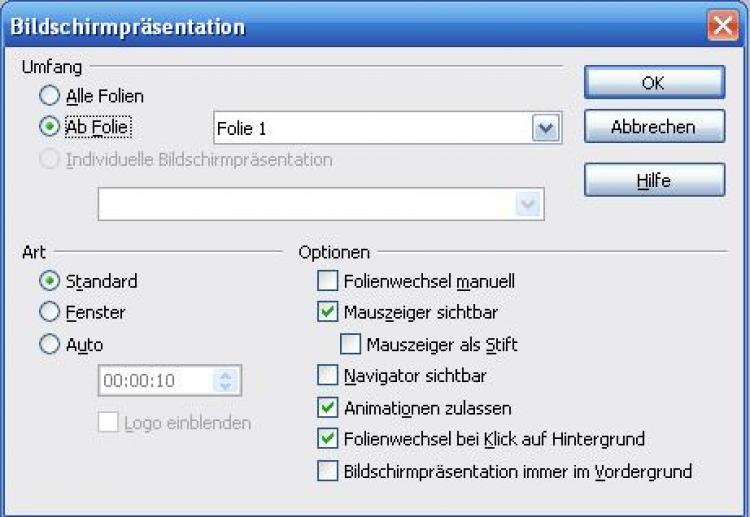Image resolution: width=750 pixels, height=517 pixels.
Task: Enable Mauszeiger als Stift option
Action: coord(351,345)
